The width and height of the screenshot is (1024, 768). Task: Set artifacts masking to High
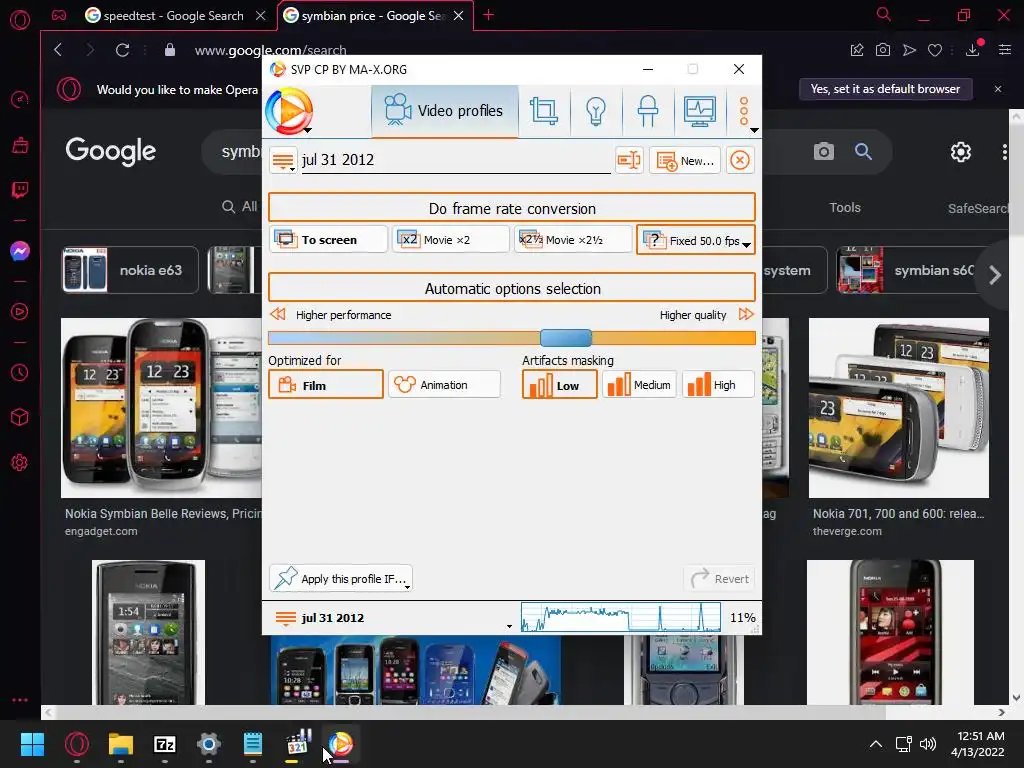pos(718,385)
